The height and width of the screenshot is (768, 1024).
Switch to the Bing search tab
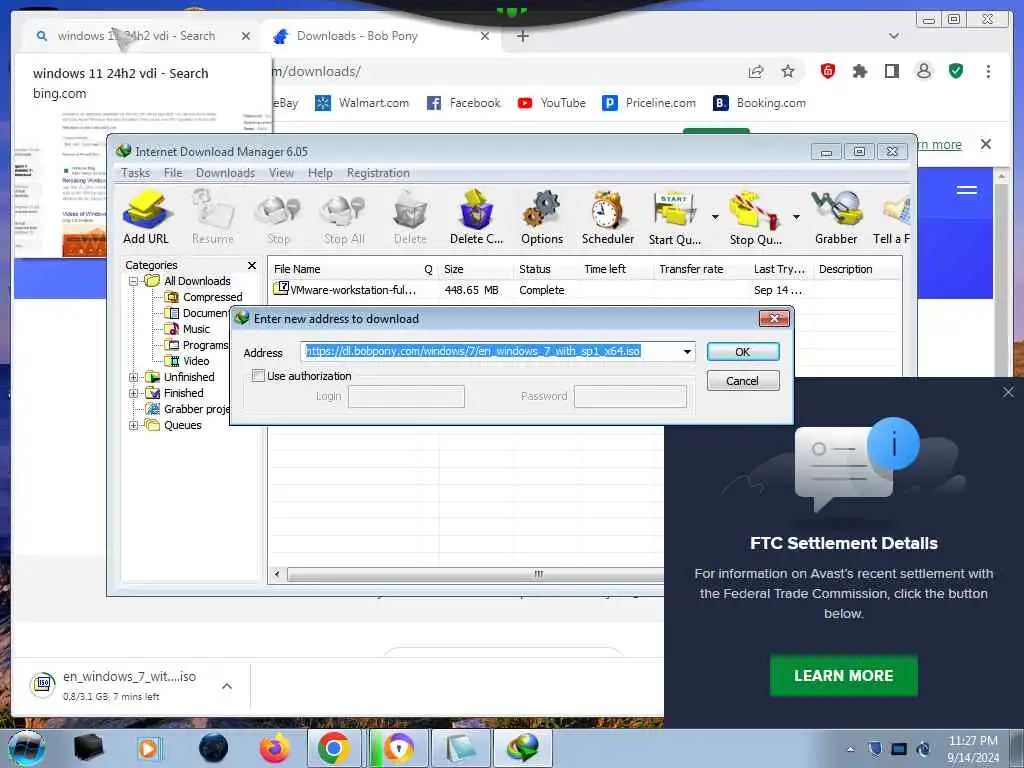(136, 36)
